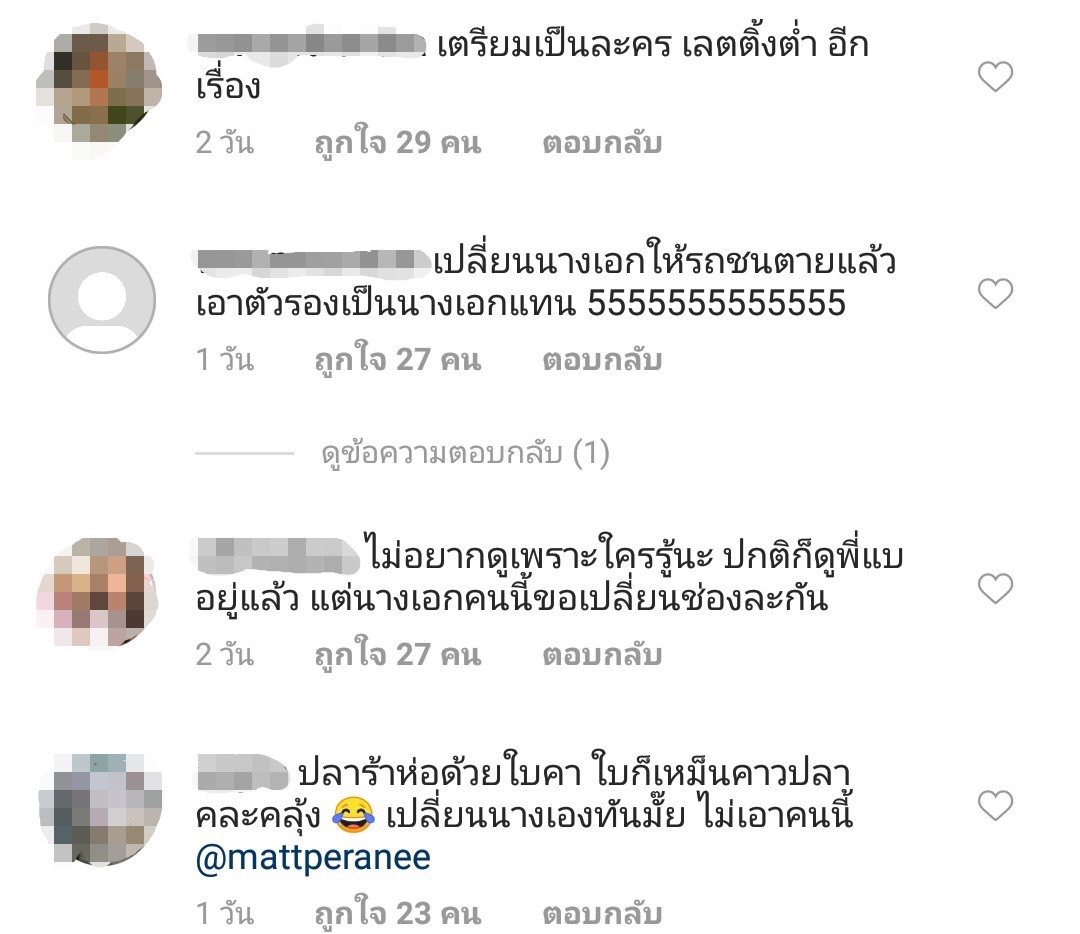Like the ไม่อยากดู comment with heart
This screenshot has width=1080, height=934.
point(995,588)
